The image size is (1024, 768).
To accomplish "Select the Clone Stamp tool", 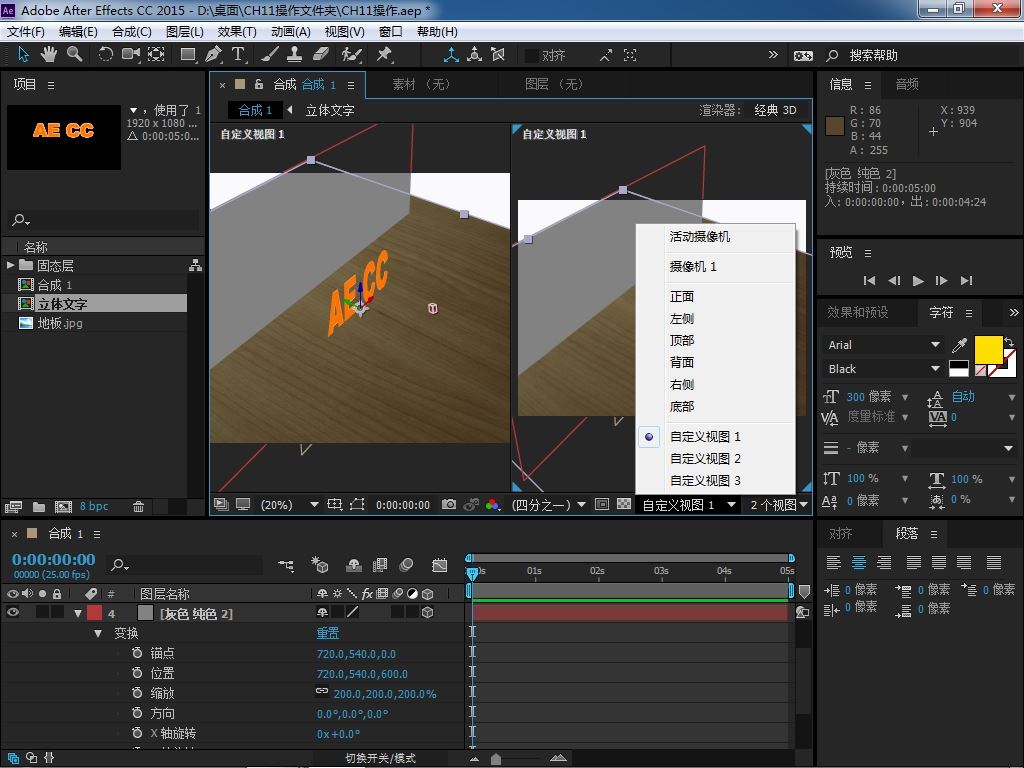I will 295,55.
